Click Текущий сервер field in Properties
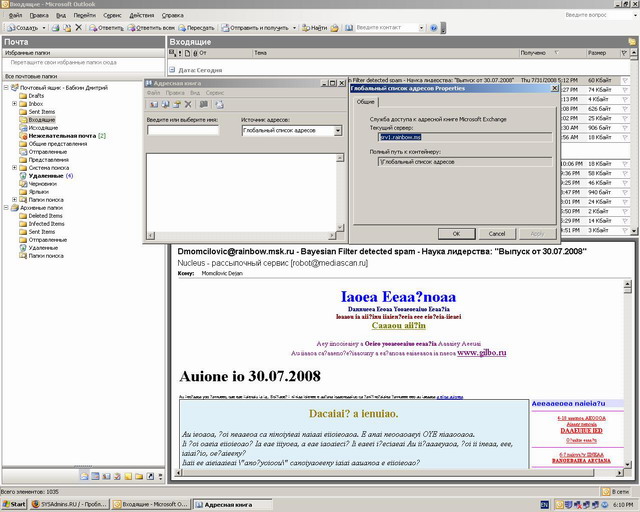This screenshot has height=512, width=640. (x=465, y=137)
